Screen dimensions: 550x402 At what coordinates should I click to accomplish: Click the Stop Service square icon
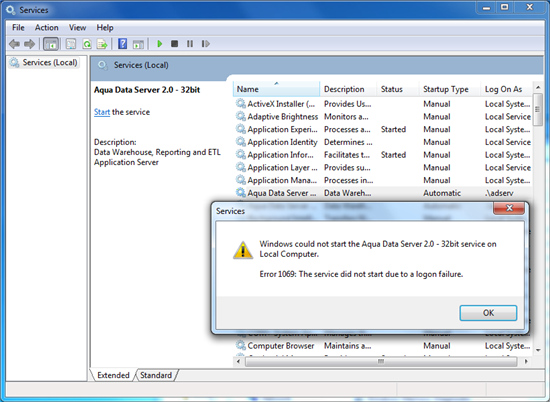coord(174,44)
